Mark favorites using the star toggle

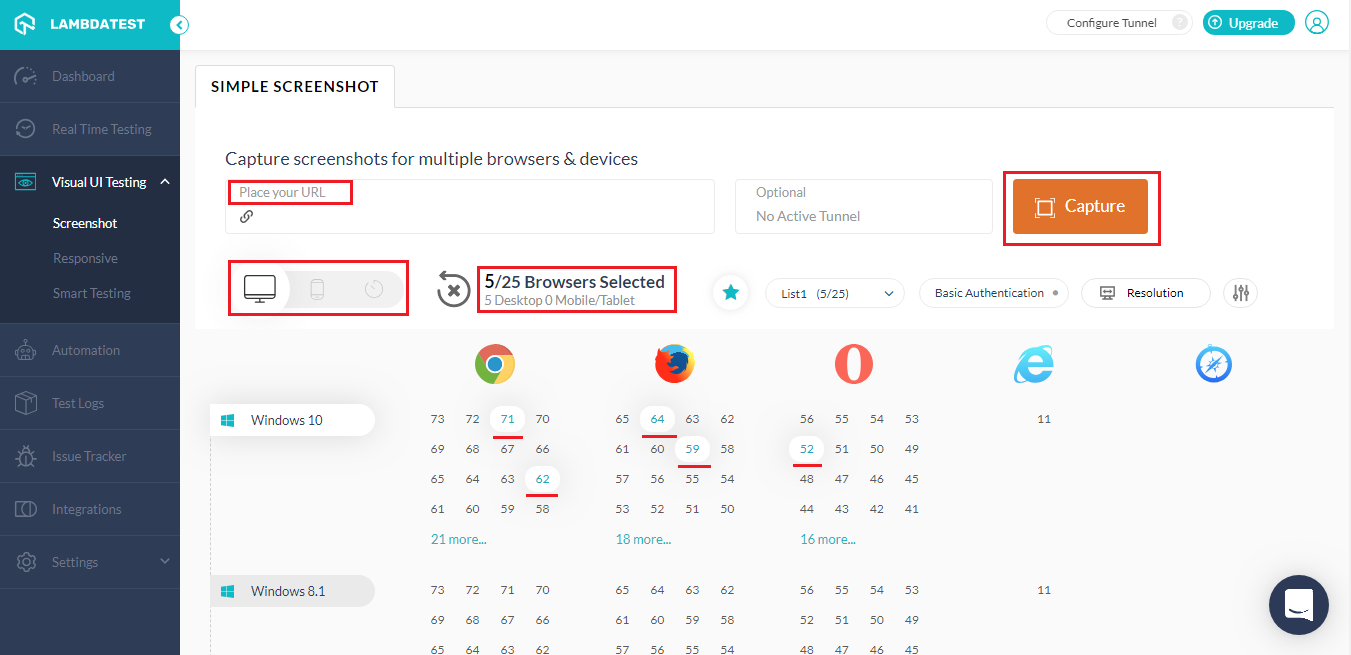[x=730, y=292]
